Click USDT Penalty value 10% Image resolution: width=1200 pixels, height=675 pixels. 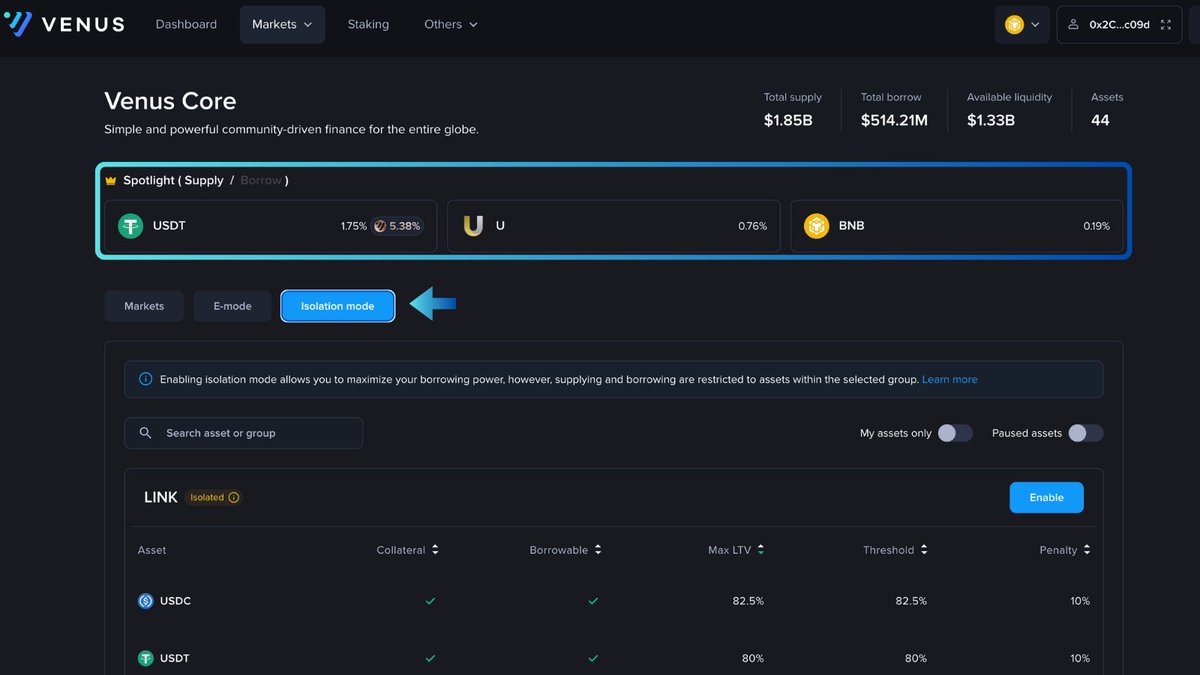click(x=1080, y=658)
